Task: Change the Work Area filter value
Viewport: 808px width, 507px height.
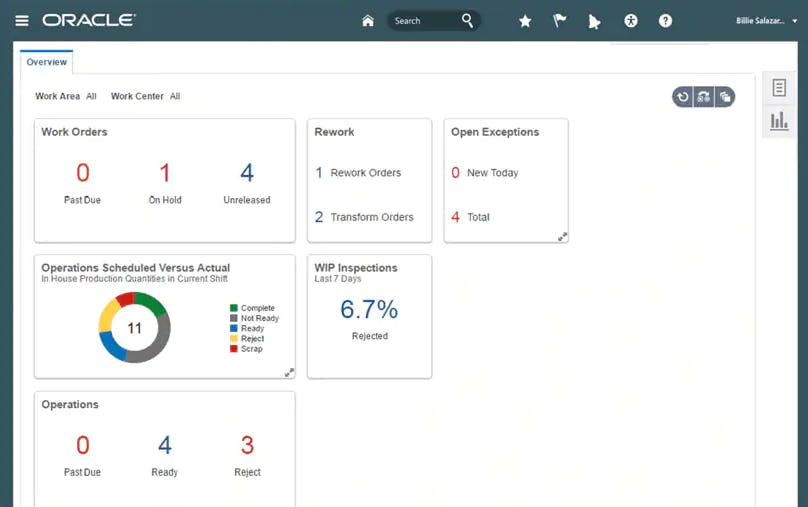Action: tap(91, 97)
